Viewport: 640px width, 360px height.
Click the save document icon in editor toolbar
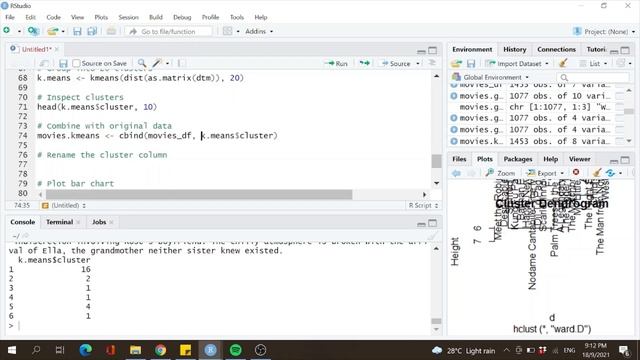(x=63, y=63)
